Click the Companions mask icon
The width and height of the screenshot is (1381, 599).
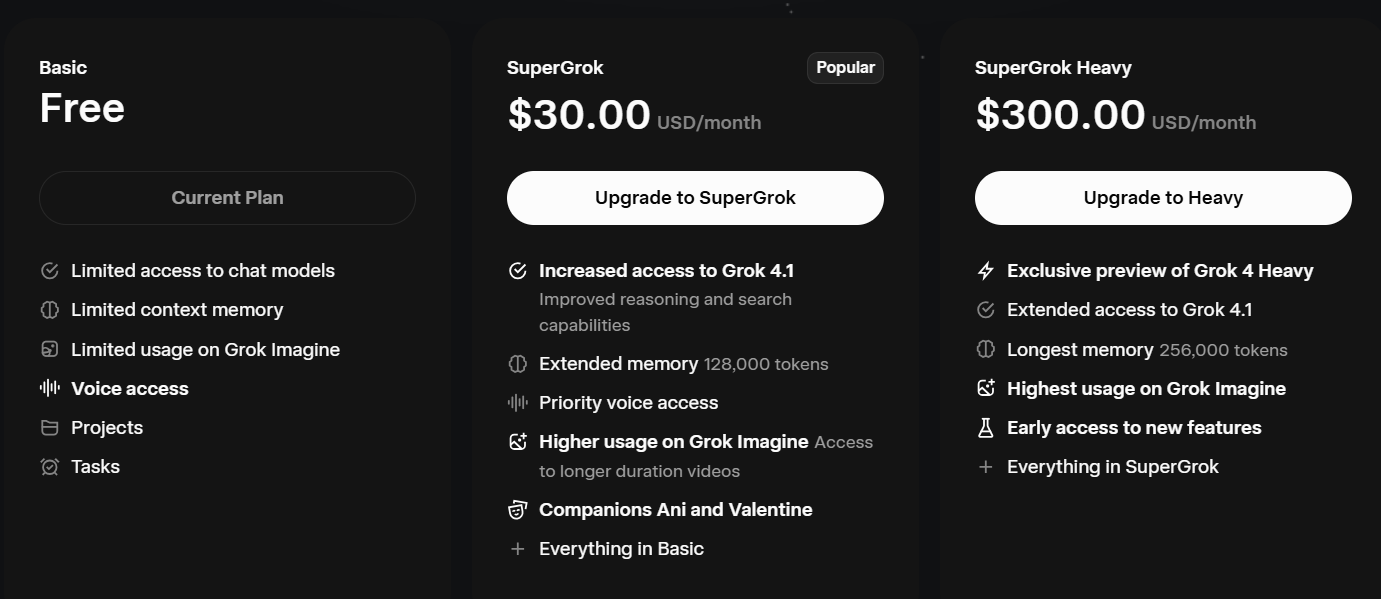point(517,510)
